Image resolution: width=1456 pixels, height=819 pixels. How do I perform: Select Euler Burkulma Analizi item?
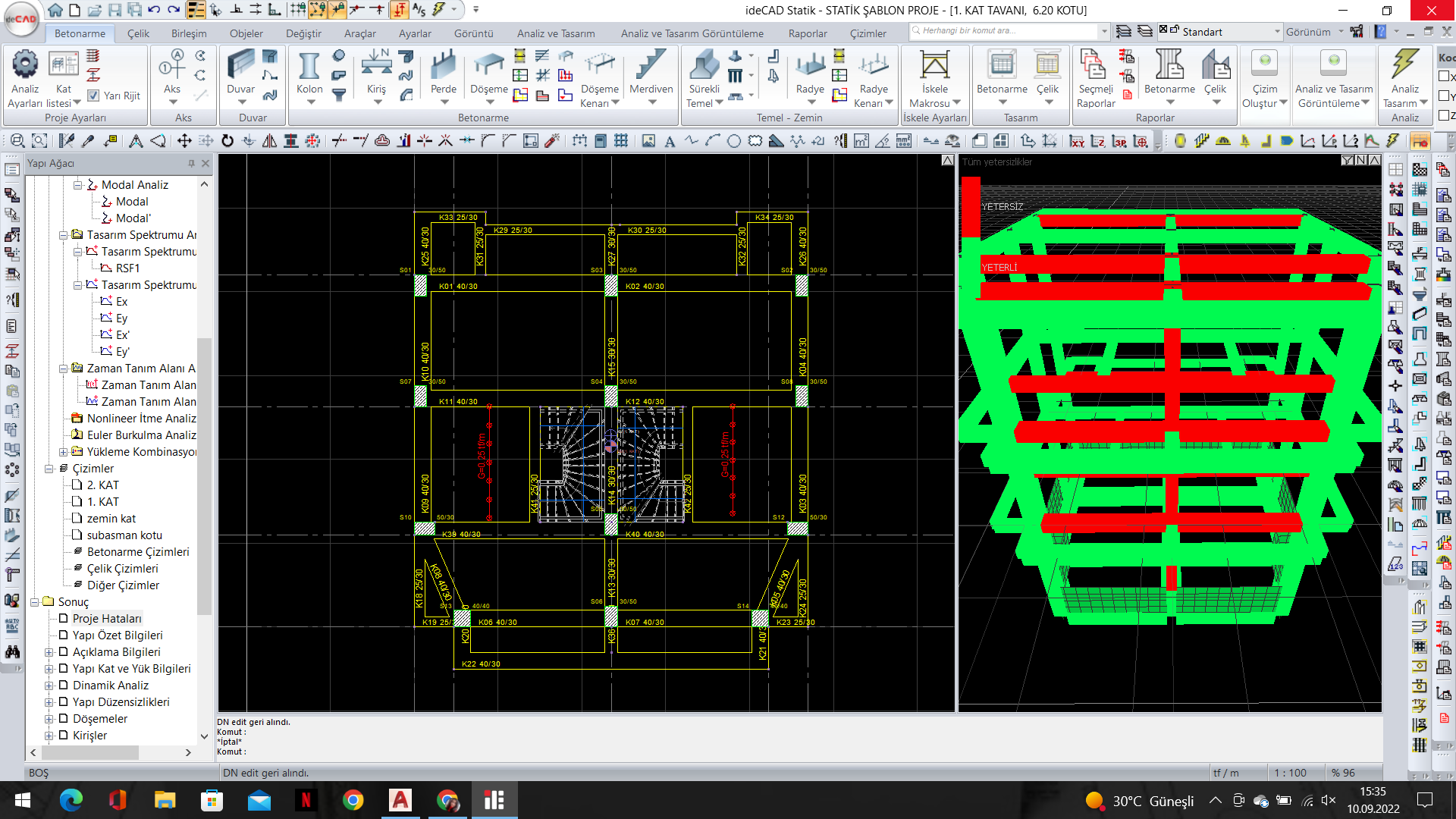point(141,435)
